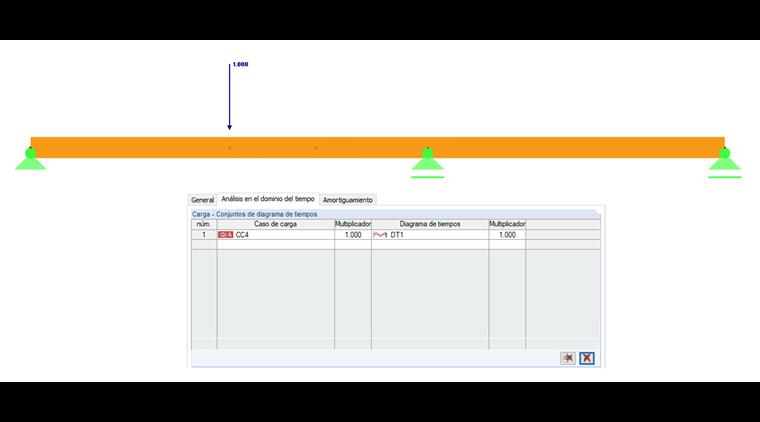Select the middle green roller support of beam

coord(428,162)
